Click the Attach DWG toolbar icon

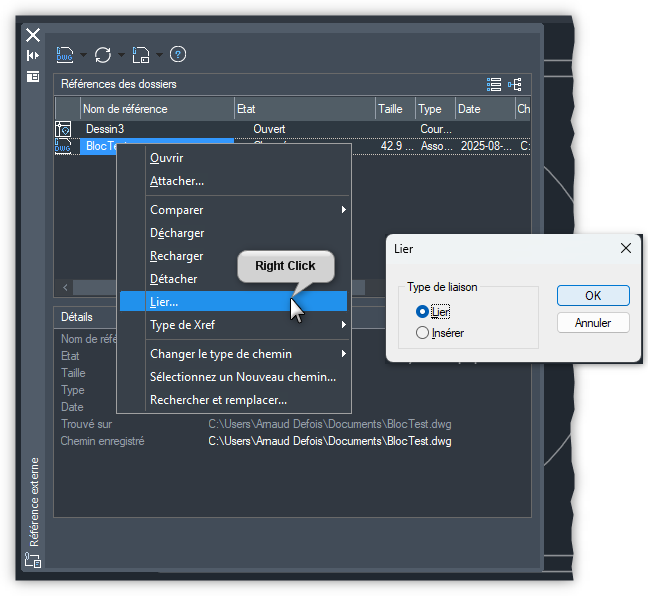tap(65, 55)
